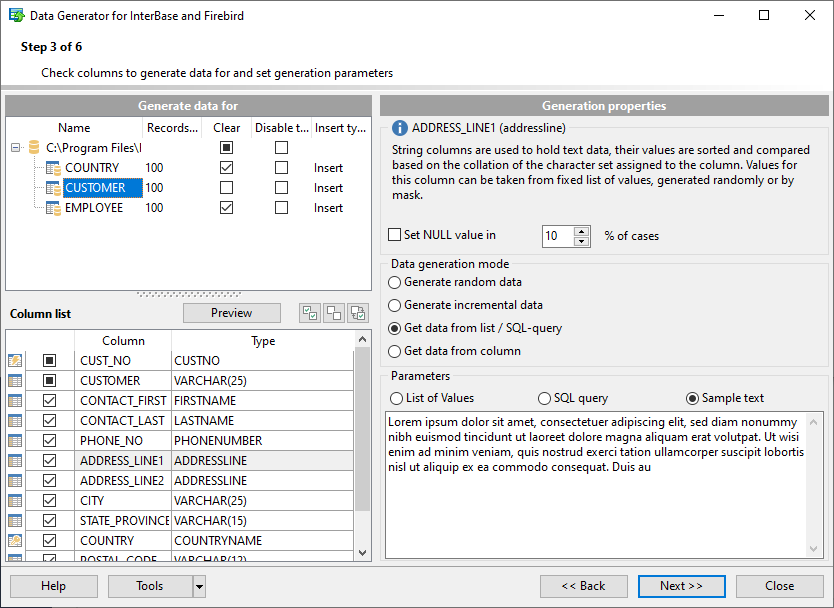Click the Clear column header
834x608 pixels.
tap(227, 128)
